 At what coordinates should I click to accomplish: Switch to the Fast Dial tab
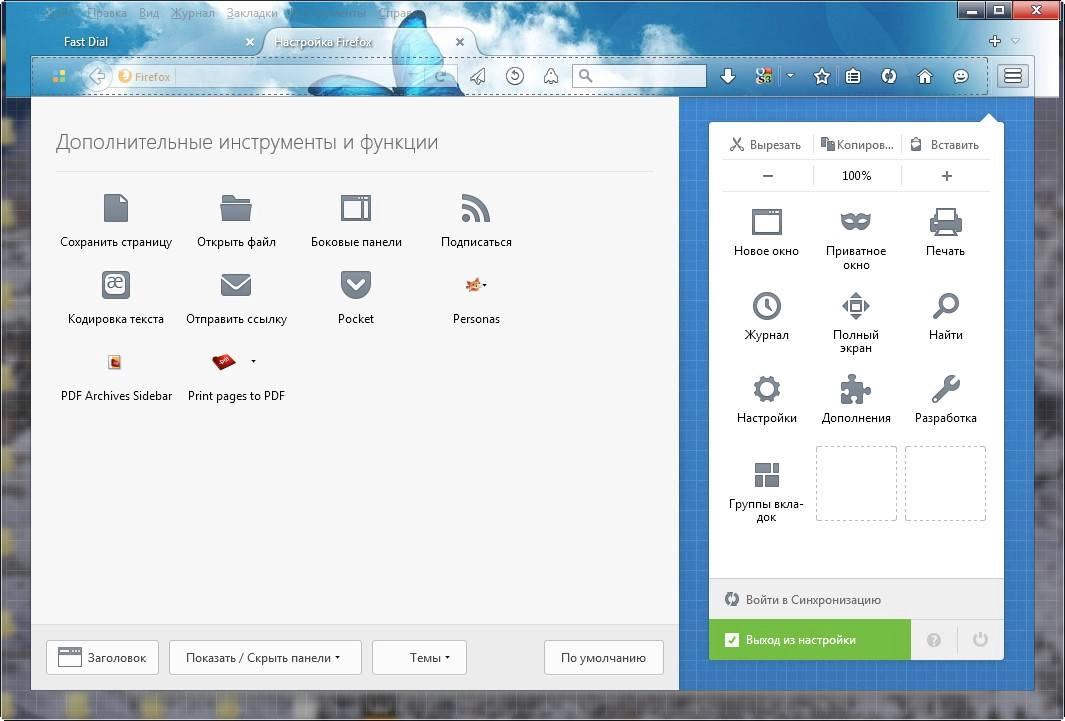point(86,41)
